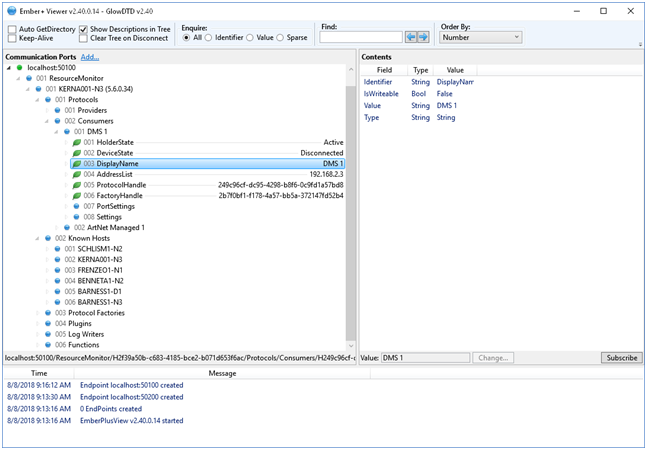Click the blue node icon for PortSettings
This screenshot has width=647, height=450.
click(x=75, y=206)
